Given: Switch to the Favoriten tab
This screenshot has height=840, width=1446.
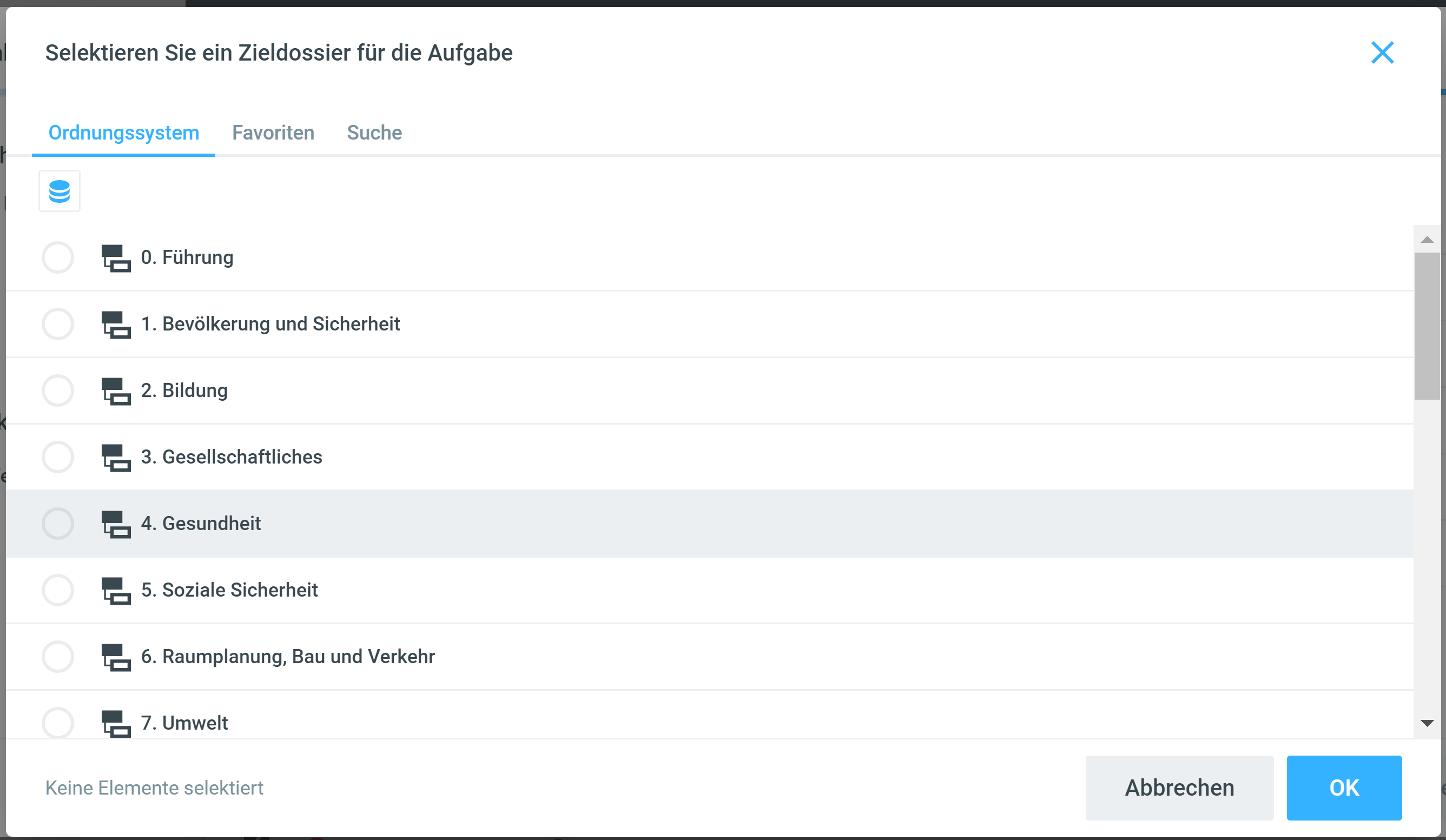Looking at the screenshot, I should pyautogui.click(x=273, y=133).
